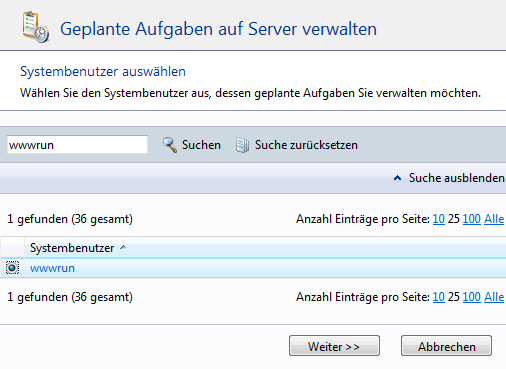Image resolution: width=506 pixels, height=369 pixels.
Task: Open the wwwrun system user link
Action: point(52,268)
